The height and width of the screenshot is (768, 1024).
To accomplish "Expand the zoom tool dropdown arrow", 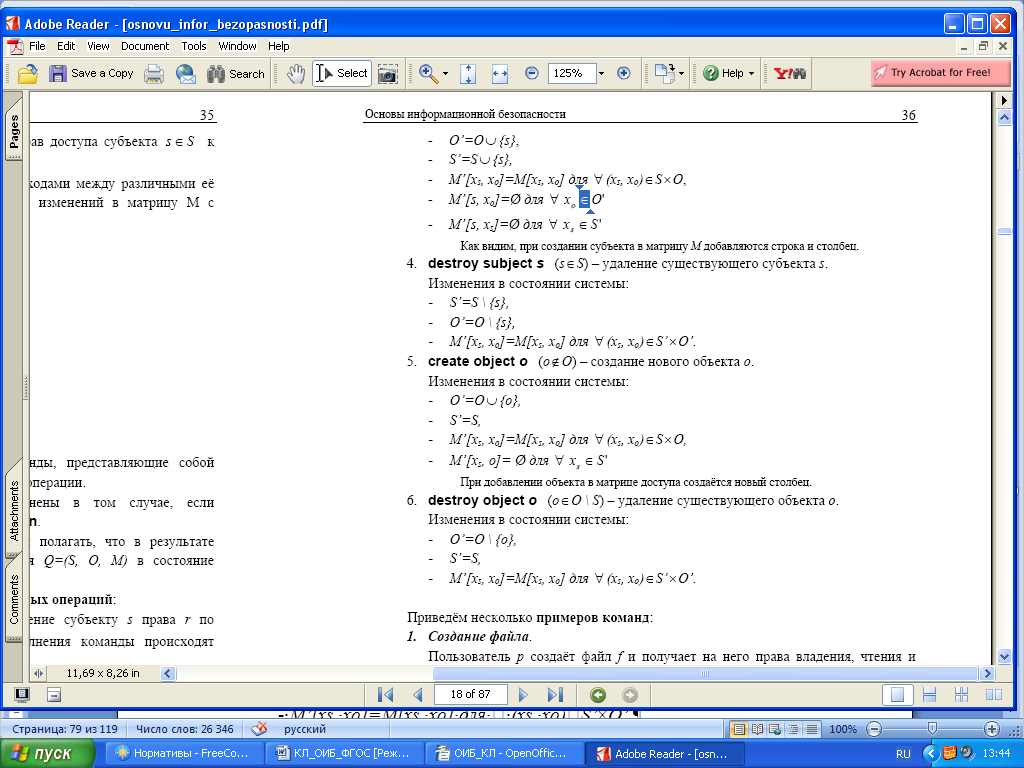I will (445, 74).
